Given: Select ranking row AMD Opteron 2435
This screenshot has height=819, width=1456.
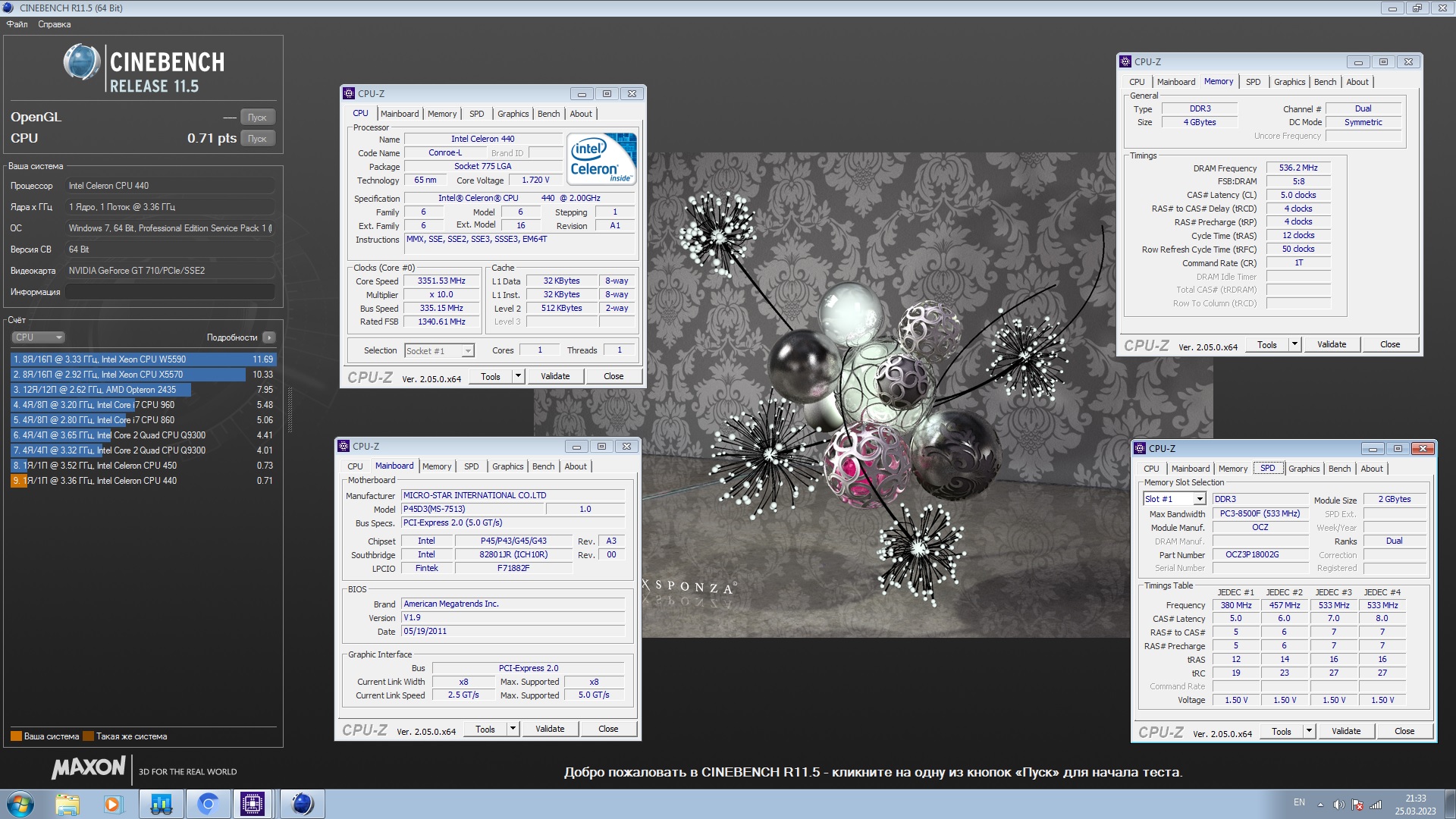Looking at the screenshot, I should point(143,390).
